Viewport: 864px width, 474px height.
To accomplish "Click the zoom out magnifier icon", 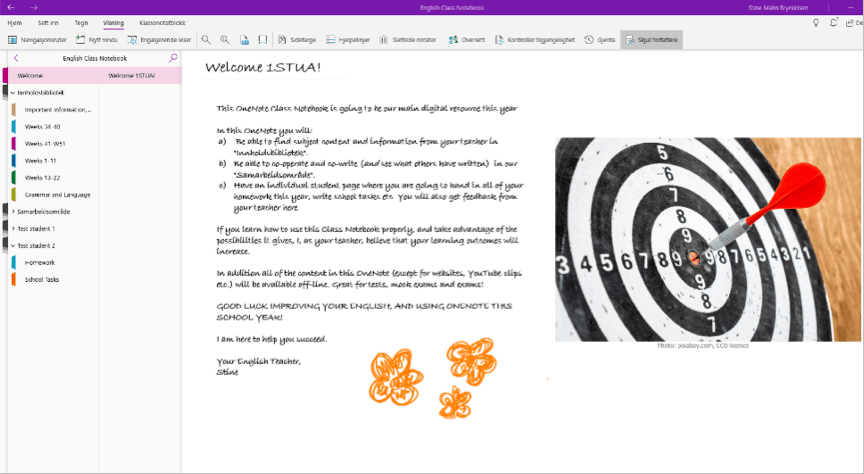I will pos(206,40).
